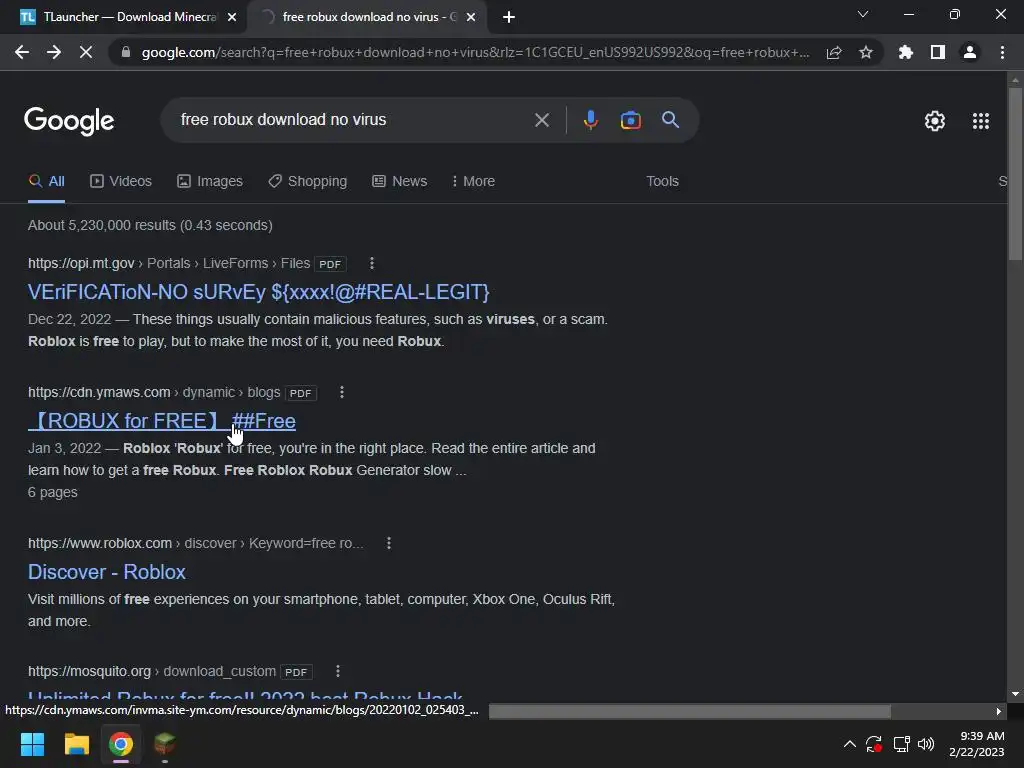1024x768 pixels.
Task: Open Windows Update tray icon
Action: (x=874, y=744)
